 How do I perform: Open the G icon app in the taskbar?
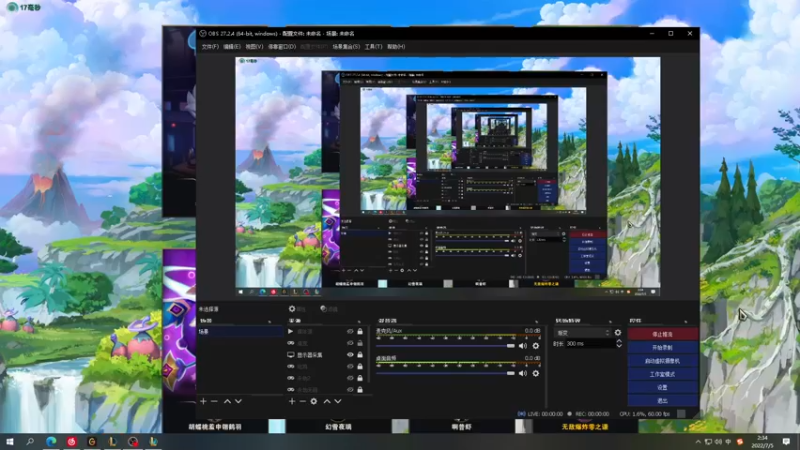tap(92, 442)
